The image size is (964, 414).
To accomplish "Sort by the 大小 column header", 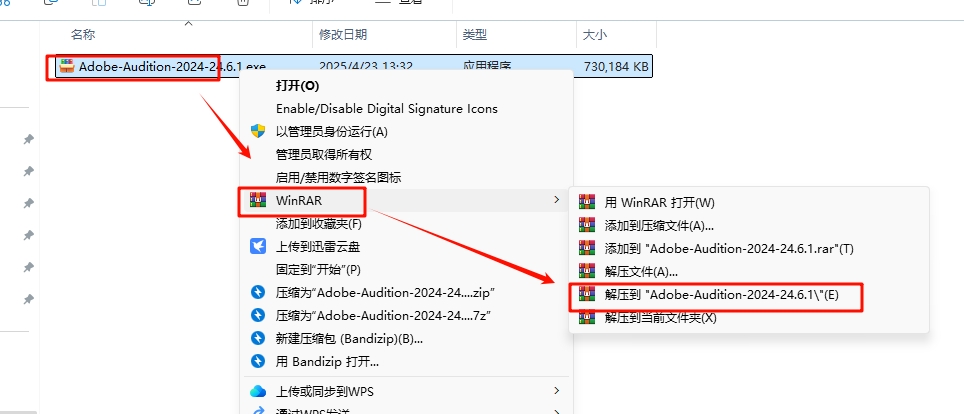I will (595, 35).
